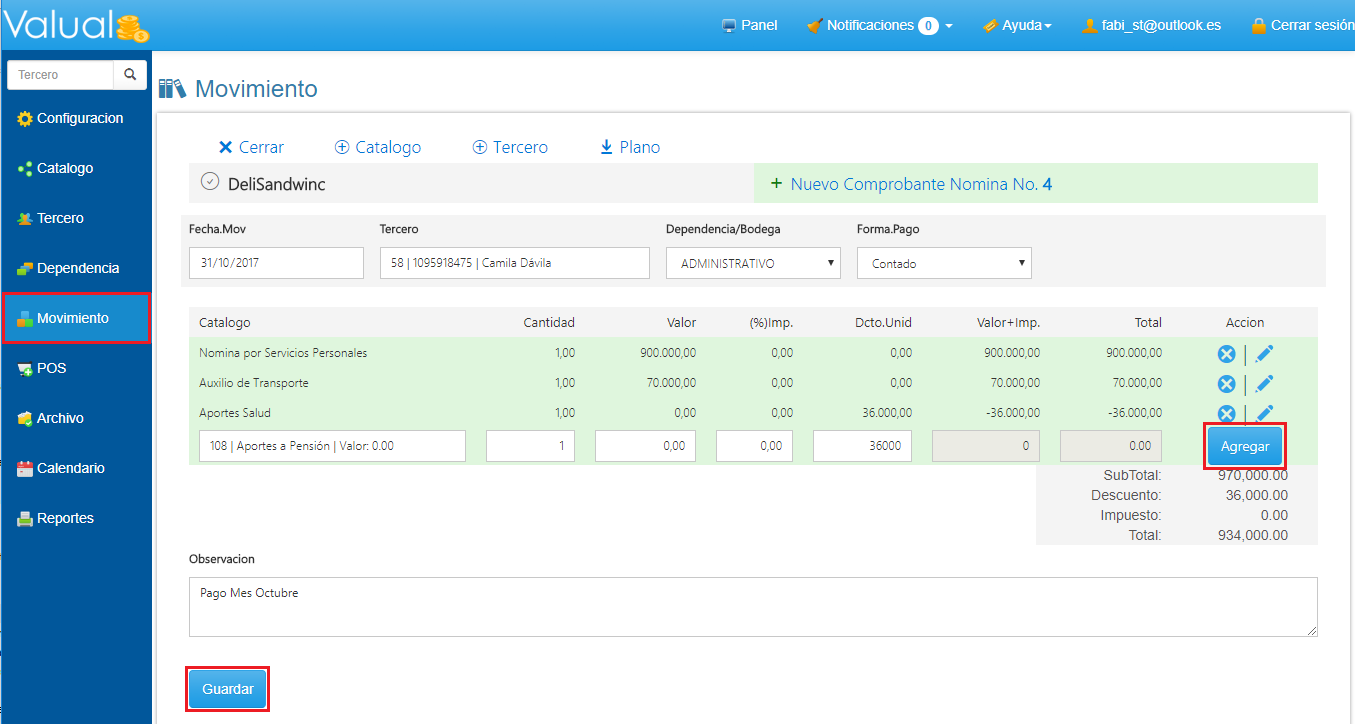This screenshot has width=1355, height=724.
Task: Open Configuracion in the sidebar
Action: (79, 118)
